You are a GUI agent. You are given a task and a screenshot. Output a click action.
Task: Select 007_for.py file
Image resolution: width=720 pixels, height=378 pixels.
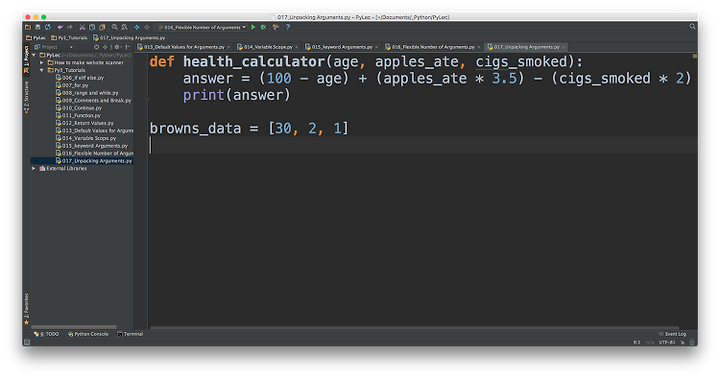[72, 85]
